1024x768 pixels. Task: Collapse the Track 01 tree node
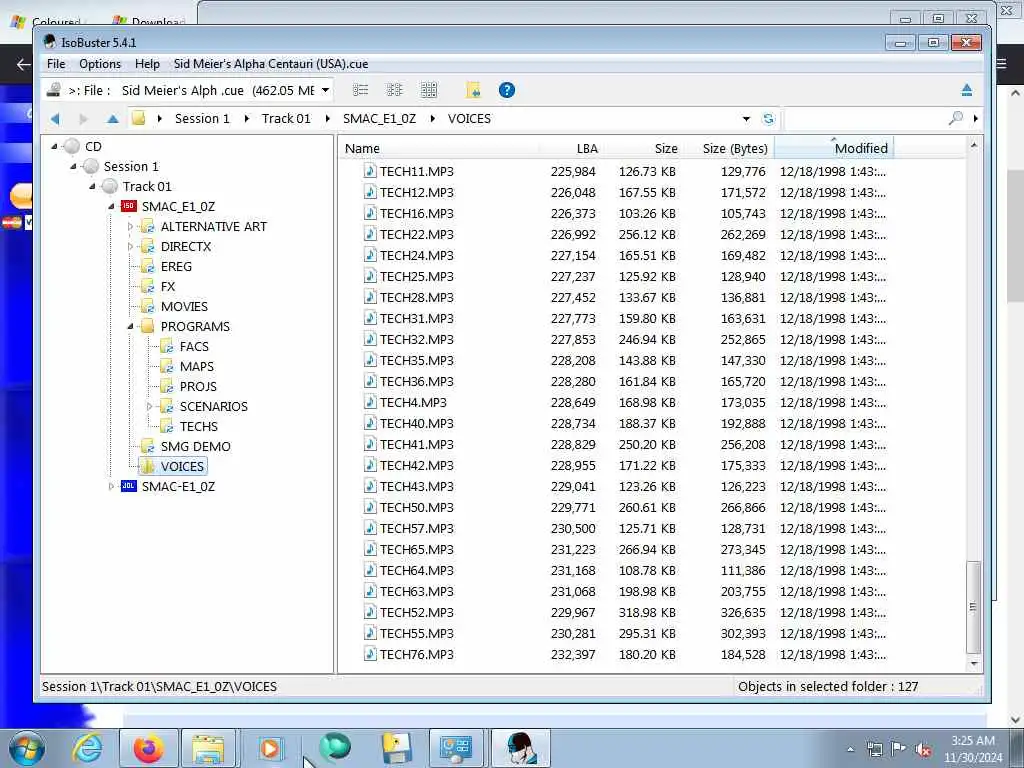pyautogui.click(x=92, y=187)
